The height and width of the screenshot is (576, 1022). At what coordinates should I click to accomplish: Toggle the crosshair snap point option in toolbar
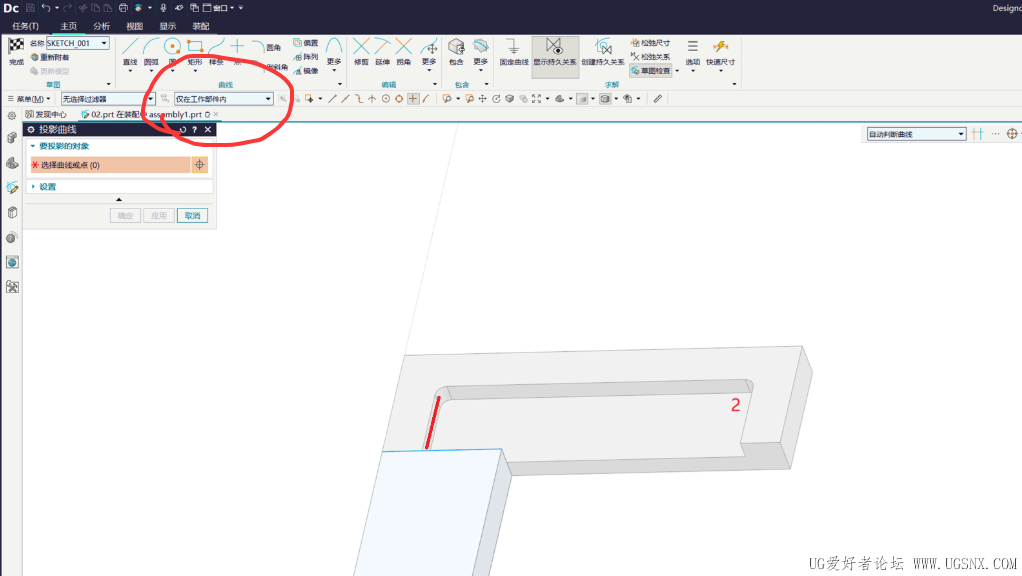tap(413, 99)
